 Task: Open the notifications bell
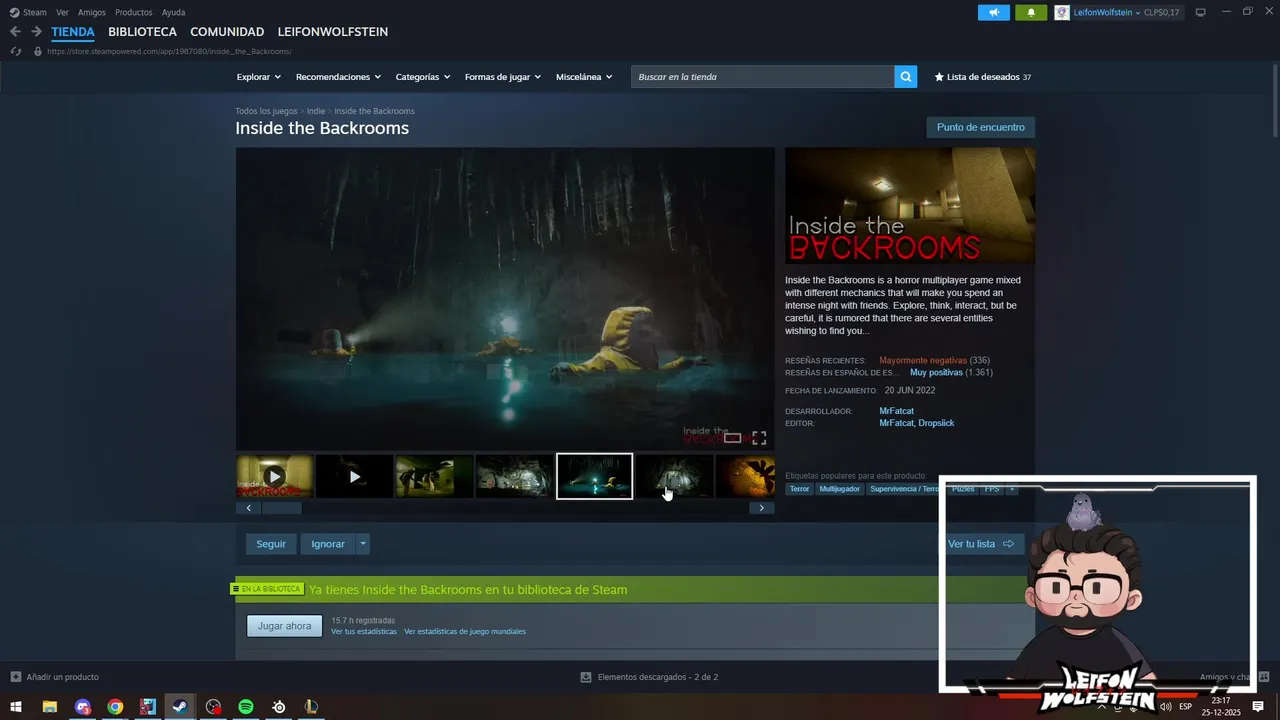click(x=1031, y=12)
